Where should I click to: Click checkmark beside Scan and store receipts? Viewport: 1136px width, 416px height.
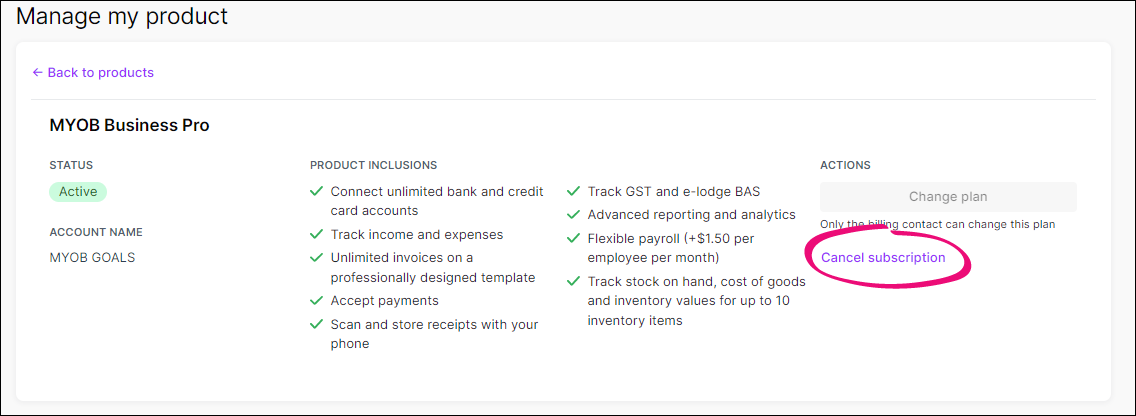[x=317, y=324]
